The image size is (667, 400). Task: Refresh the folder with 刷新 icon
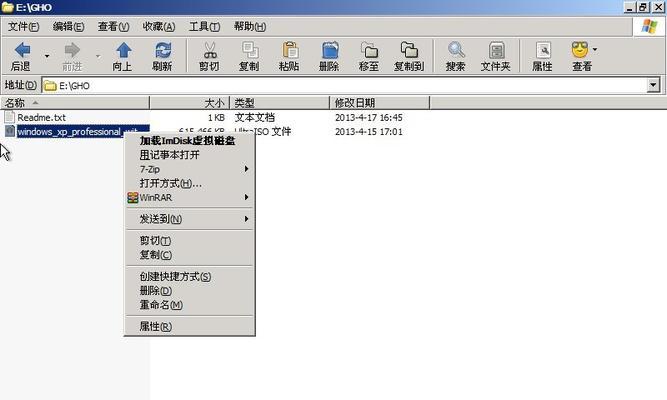click(162, 50)
